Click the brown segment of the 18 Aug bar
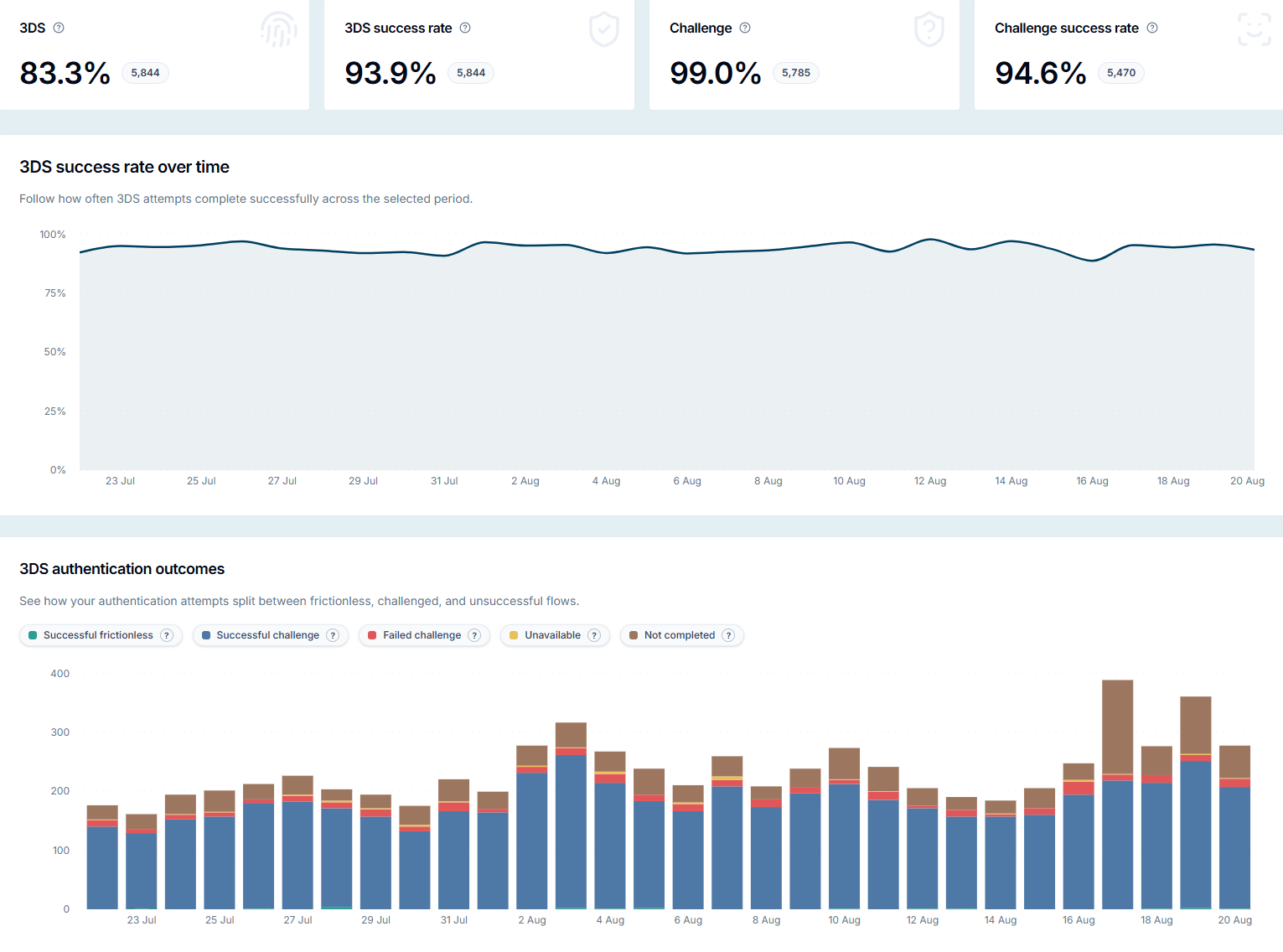 [1156, 761]
